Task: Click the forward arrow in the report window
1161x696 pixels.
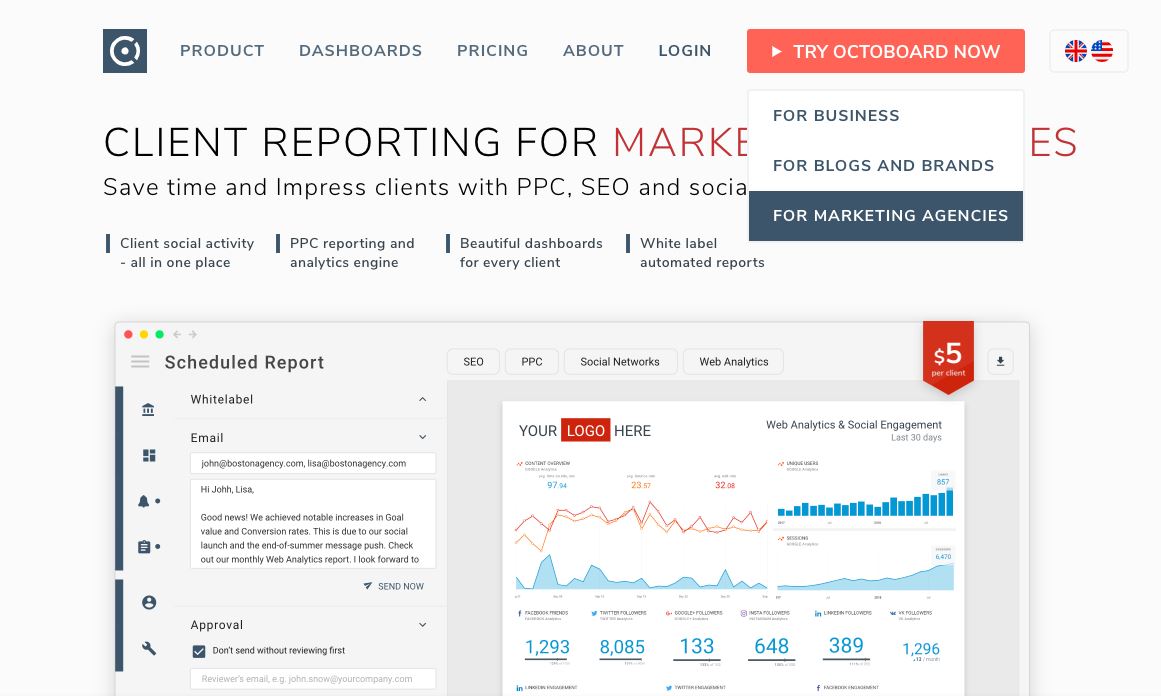Action: 193,335
